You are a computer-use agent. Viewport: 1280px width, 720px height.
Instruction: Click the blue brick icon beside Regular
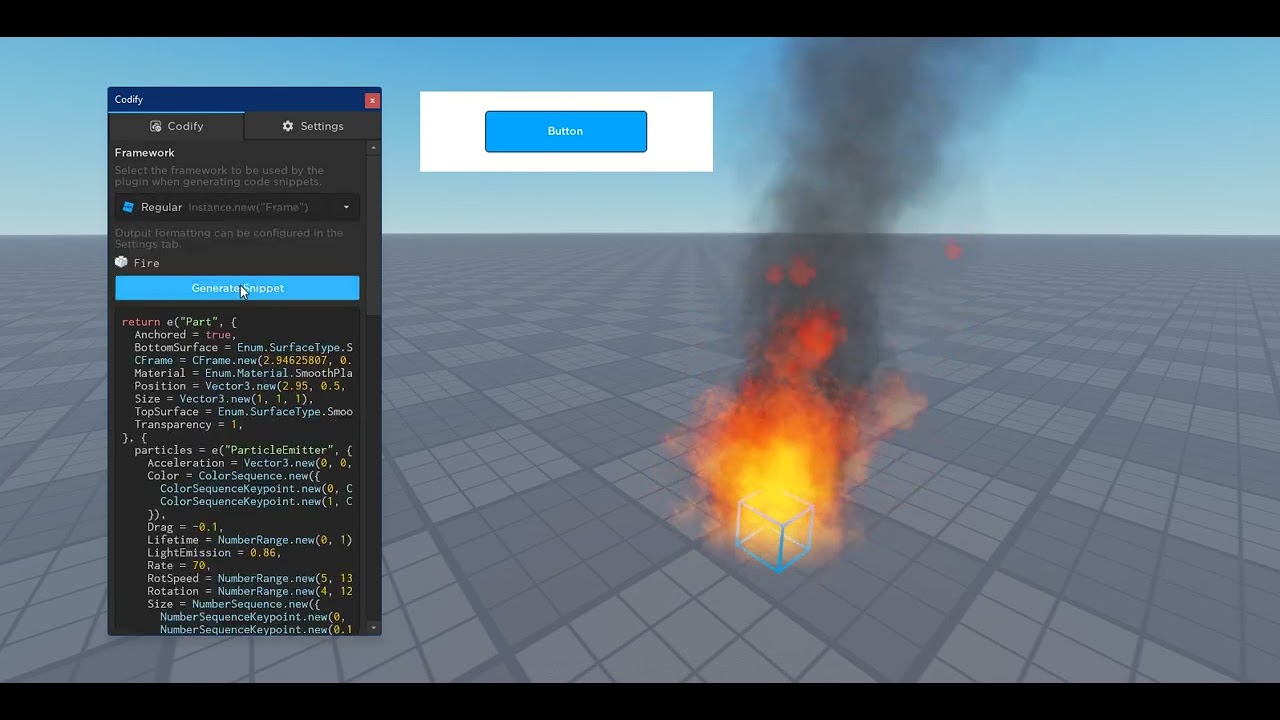129,207
